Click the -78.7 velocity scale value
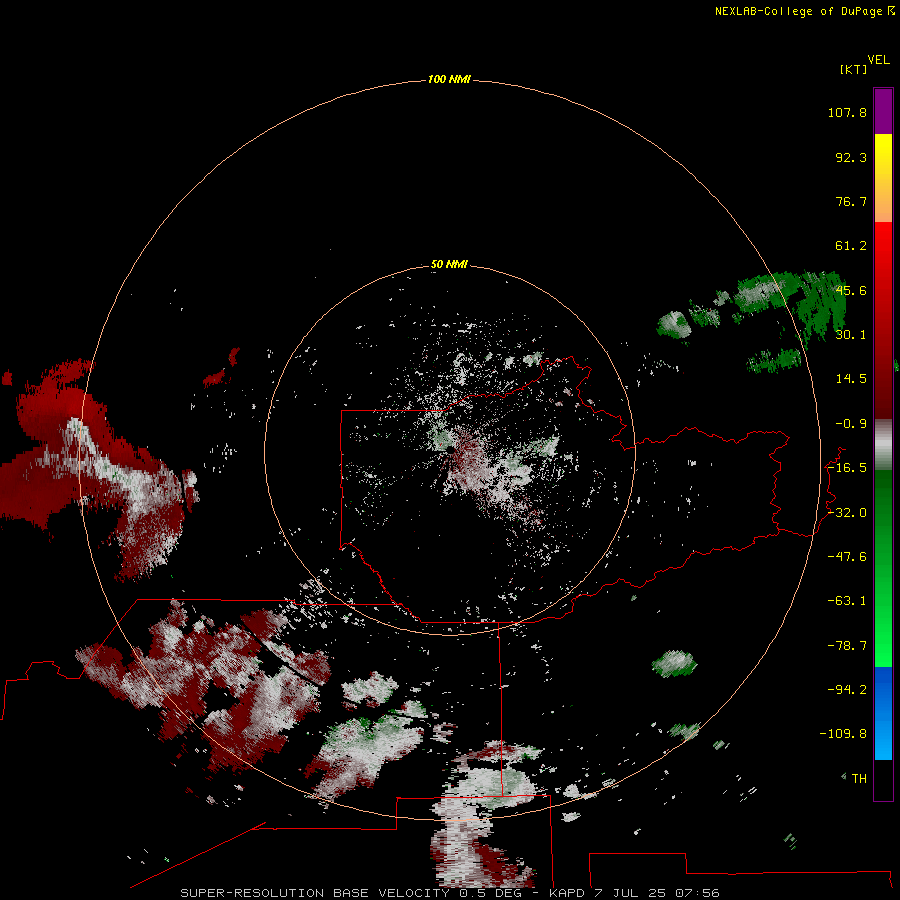This screenshot has width=900, height=900. point(847,646)
